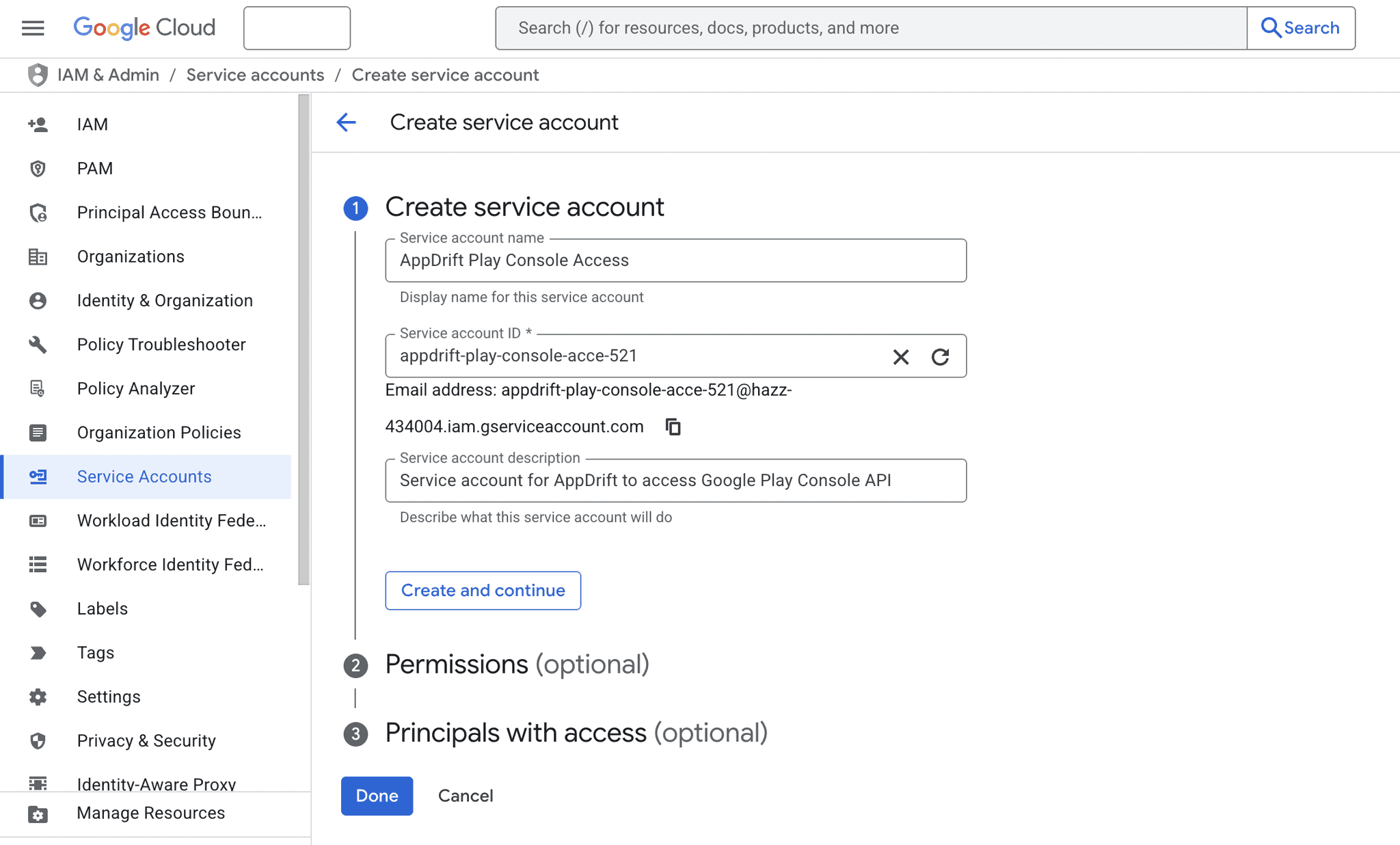1400x845 pixels.
Task: Click the search magnifier icon
Action: [1271, 27]
